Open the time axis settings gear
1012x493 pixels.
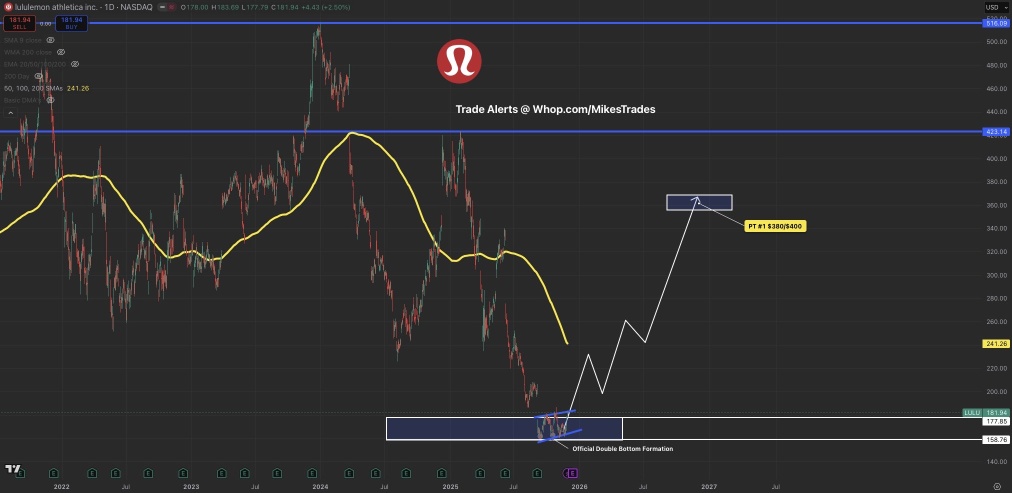997,485
